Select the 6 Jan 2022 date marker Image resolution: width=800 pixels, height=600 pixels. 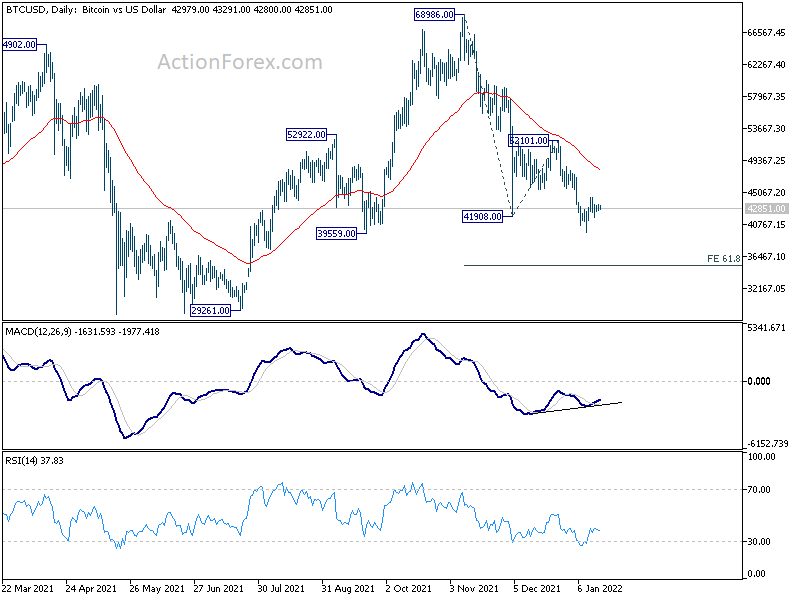600,589
